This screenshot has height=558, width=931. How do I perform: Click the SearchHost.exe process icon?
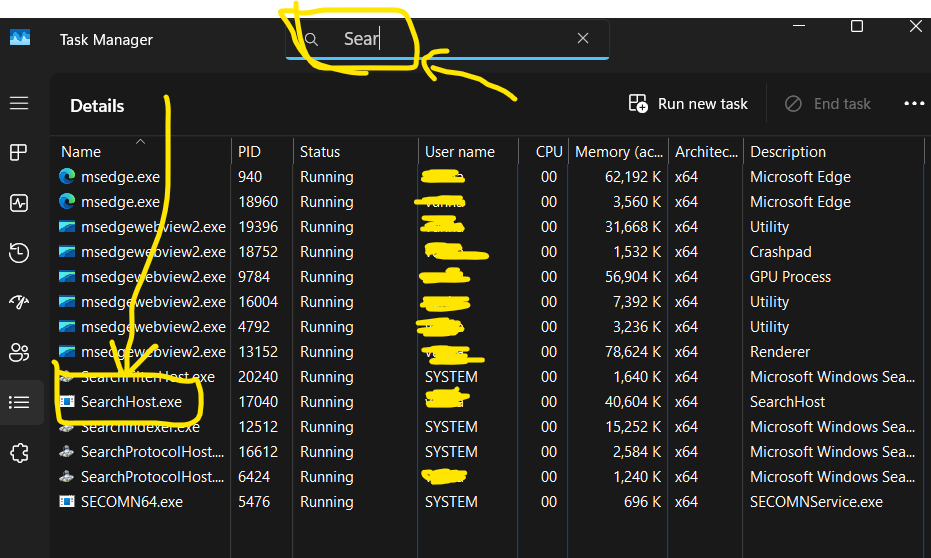coord(66,401)
